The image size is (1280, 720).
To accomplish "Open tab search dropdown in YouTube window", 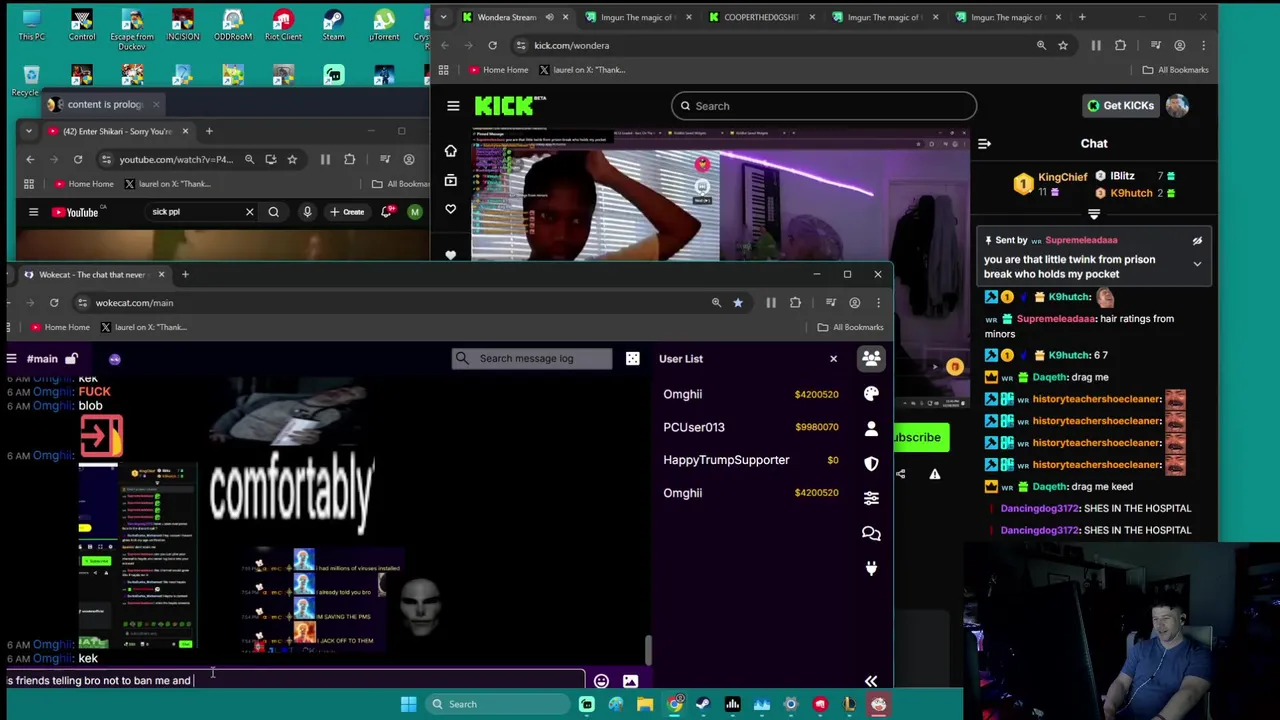I will pos(28,131).
